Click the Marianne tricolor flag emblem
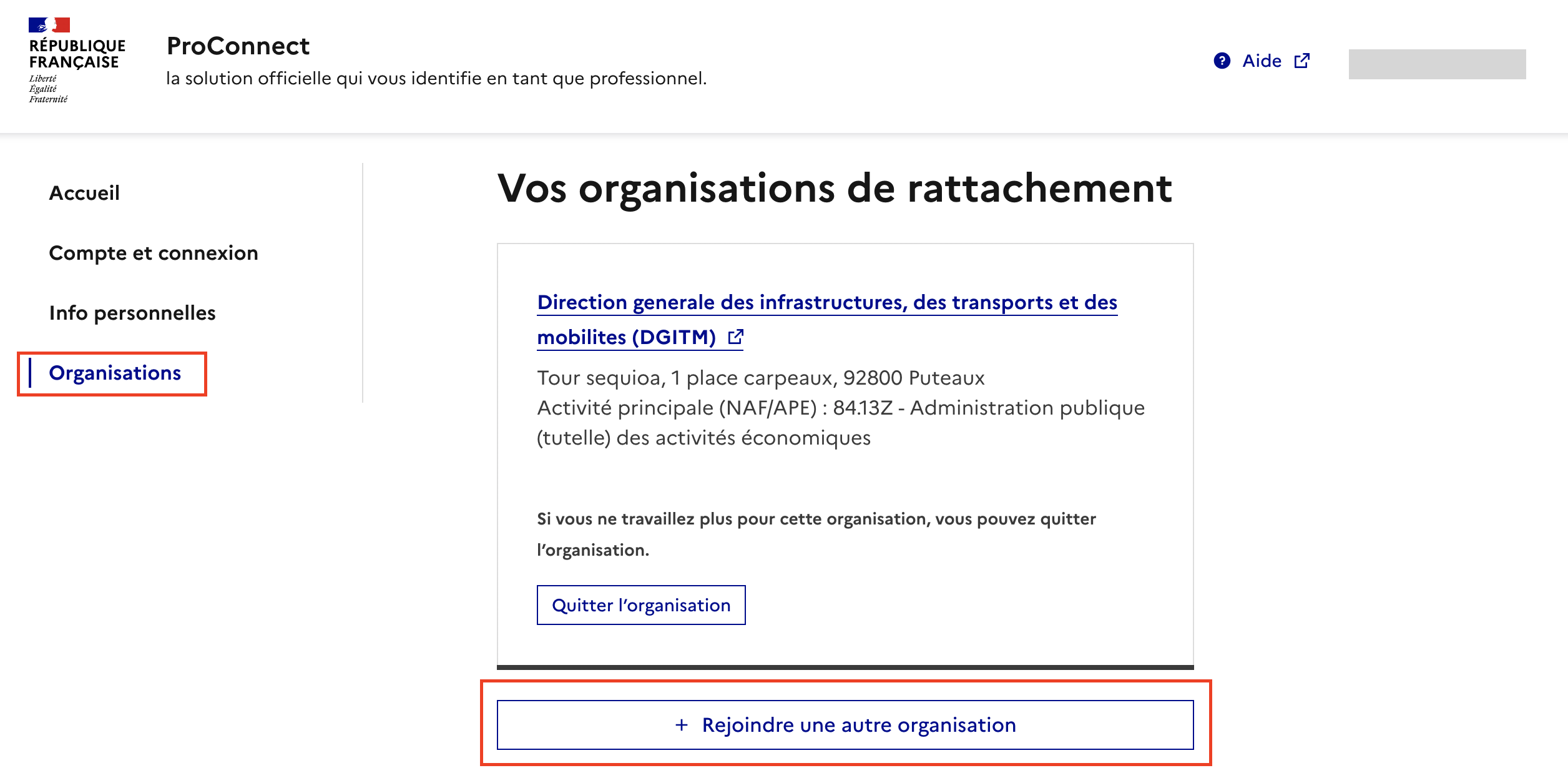Screen dimensions: 1568x778 (x=49, y=25)
